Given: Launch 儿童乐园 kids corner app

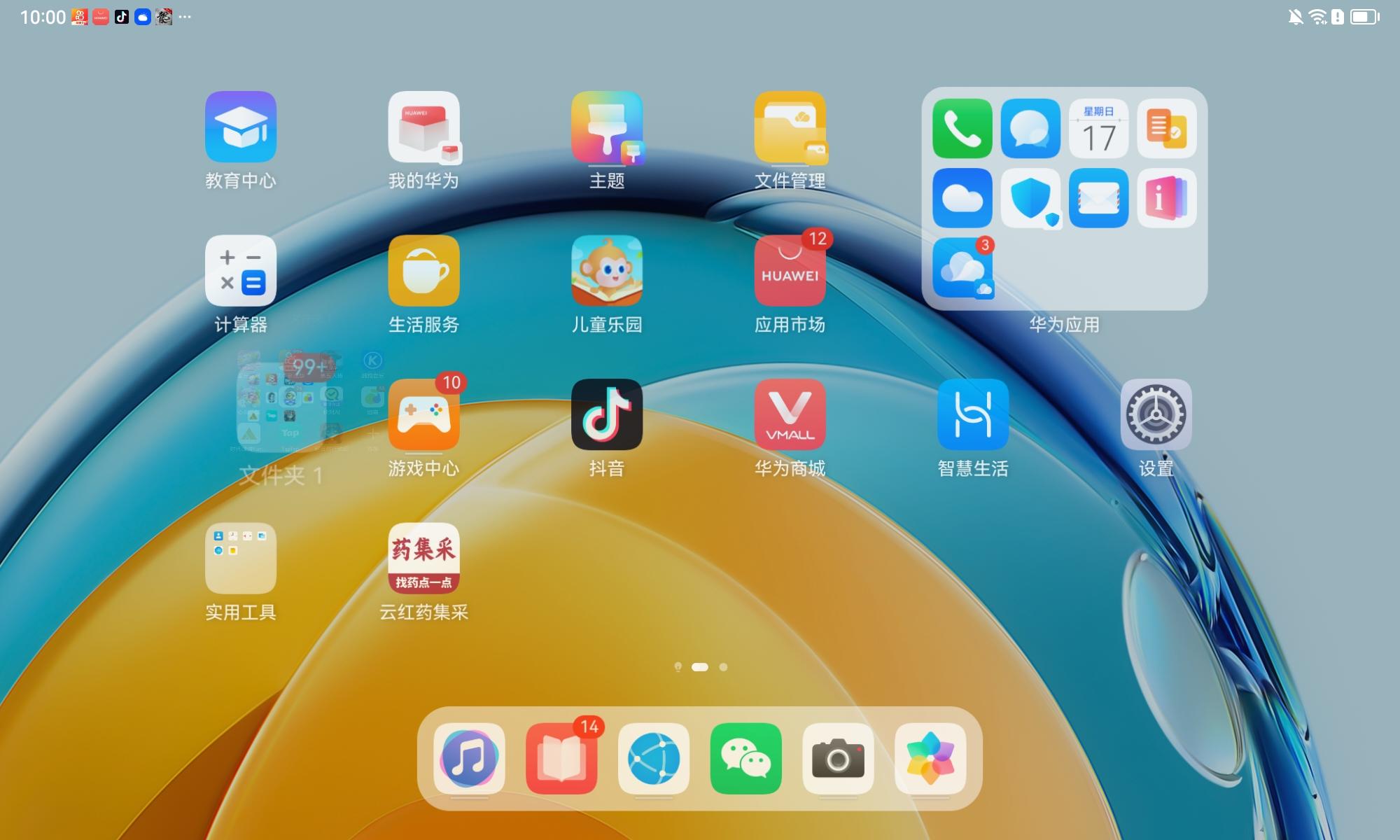Looking at the screenshot, I should pos(606,271).
